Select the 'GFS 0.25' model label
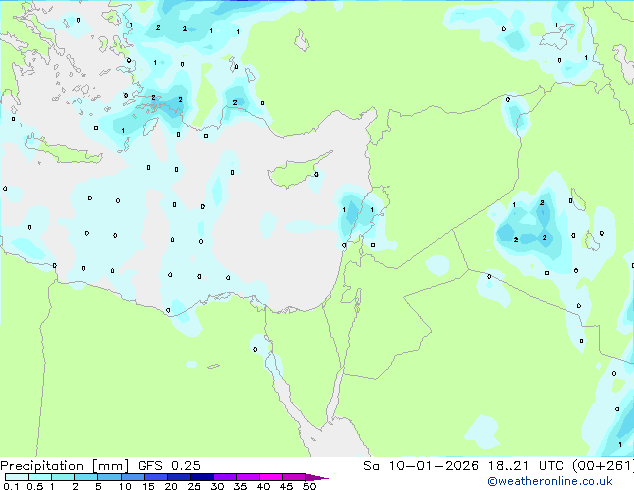The image size is (634, 490). [x=169, y=466]
